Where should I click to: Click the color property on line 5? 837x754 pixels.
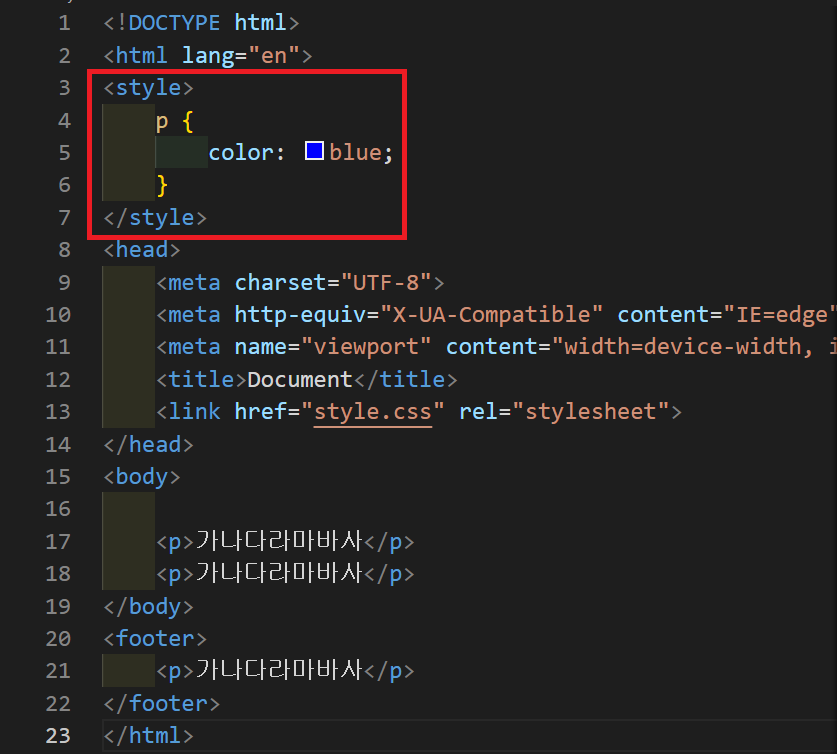click(x=241, y=153)
